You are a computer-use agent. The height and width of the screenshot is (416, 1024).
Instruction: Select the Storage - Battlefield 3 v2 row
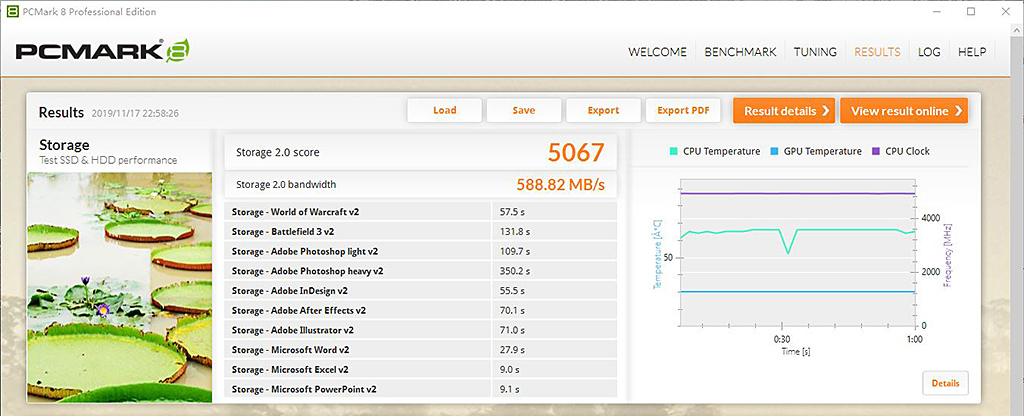pyautogui.click(x=421, y=232)
